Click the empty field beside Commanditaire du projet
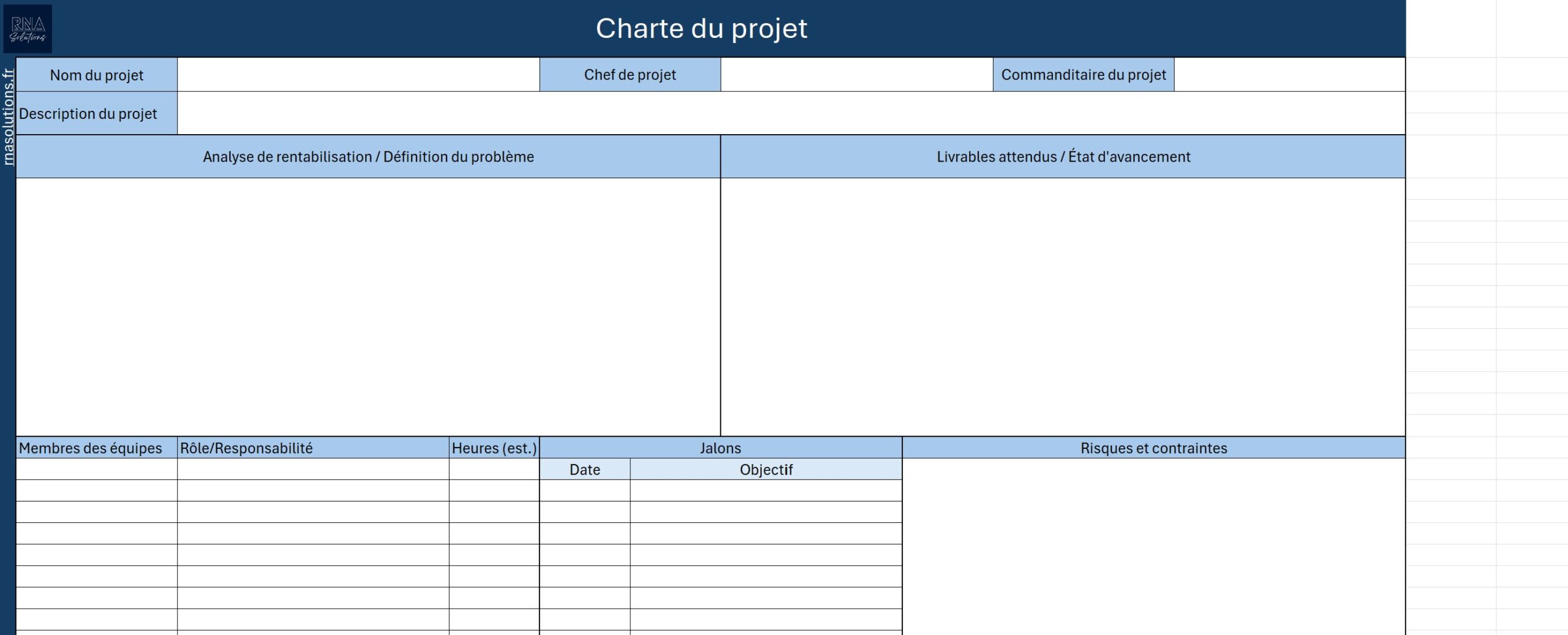Viewport: 1568px width, 635px height. click(1289, 75)
